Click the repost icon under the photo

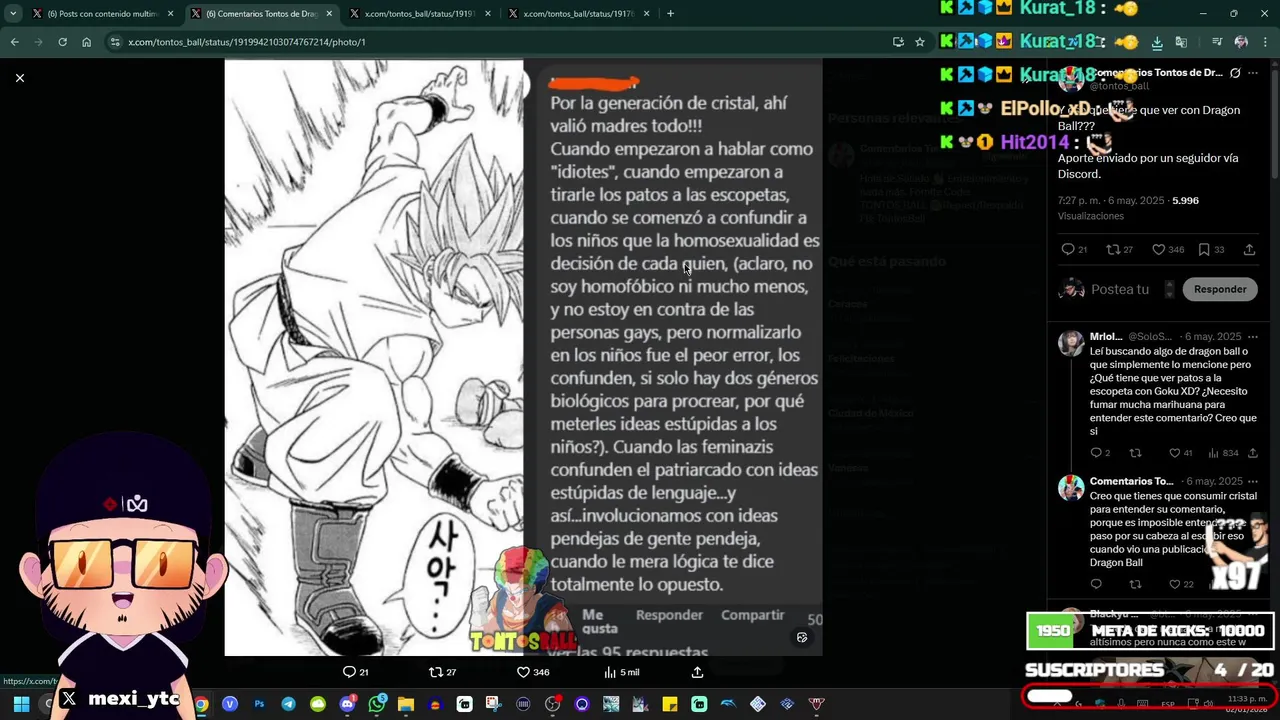tap(435, 672)
